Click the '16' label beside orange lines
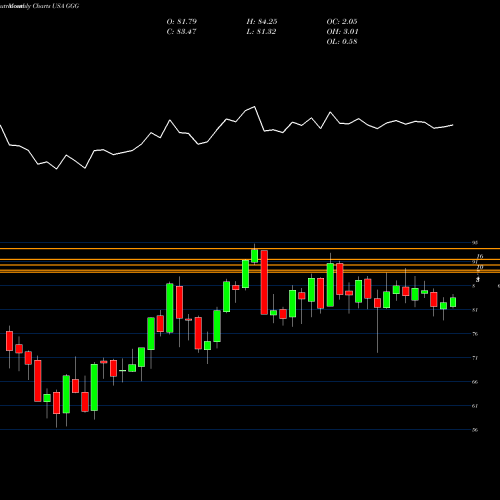The height and width of the screenshot is (500, 500). click(480, 256)
